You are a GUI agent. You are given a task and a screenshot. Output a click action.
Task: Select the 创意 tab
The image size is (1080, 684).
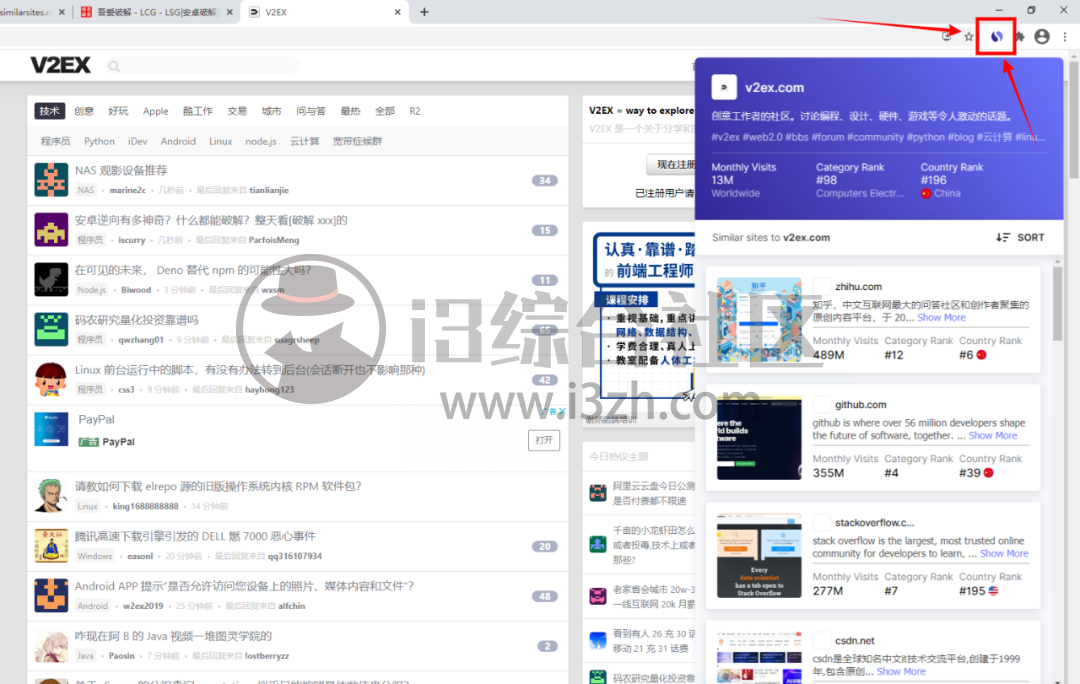(x=84, y=111)
